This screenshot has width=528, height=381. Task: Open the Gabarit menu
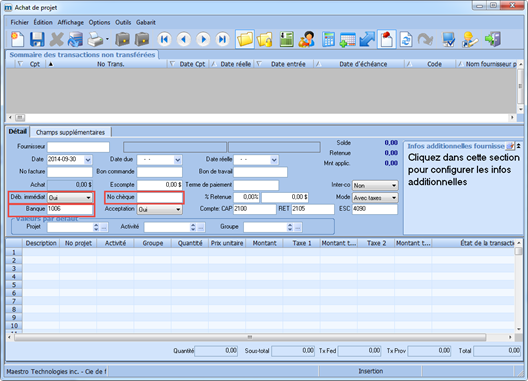(x=146, y=22)
